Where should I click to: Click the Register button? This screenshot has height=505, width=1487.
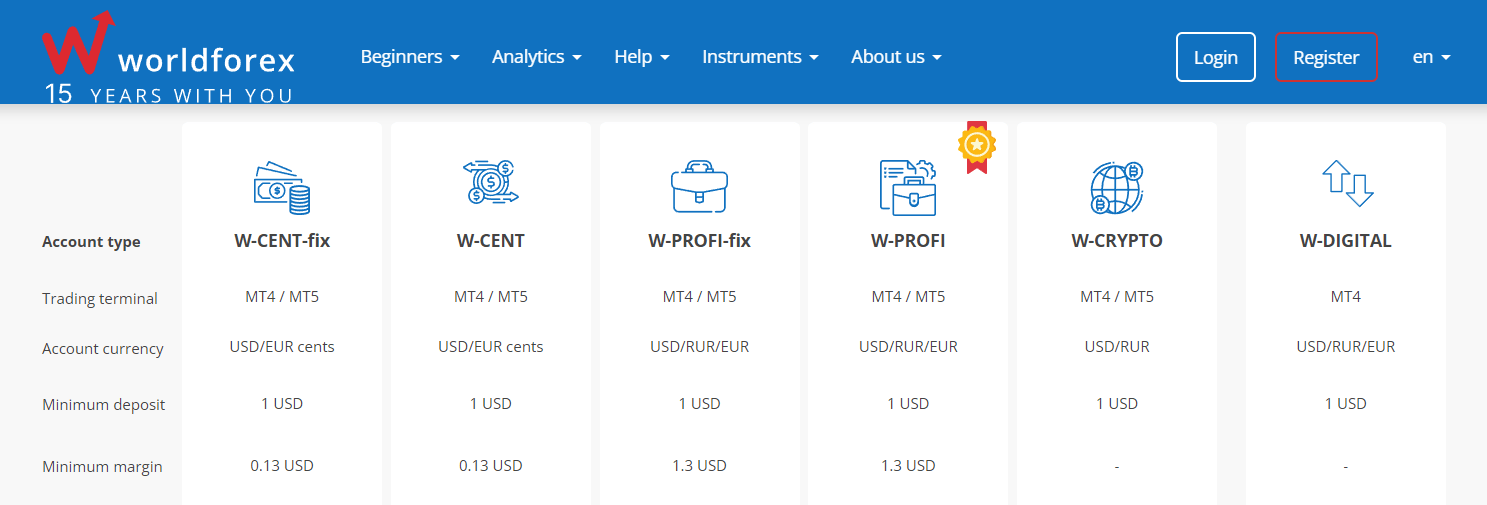(1326, 57)
